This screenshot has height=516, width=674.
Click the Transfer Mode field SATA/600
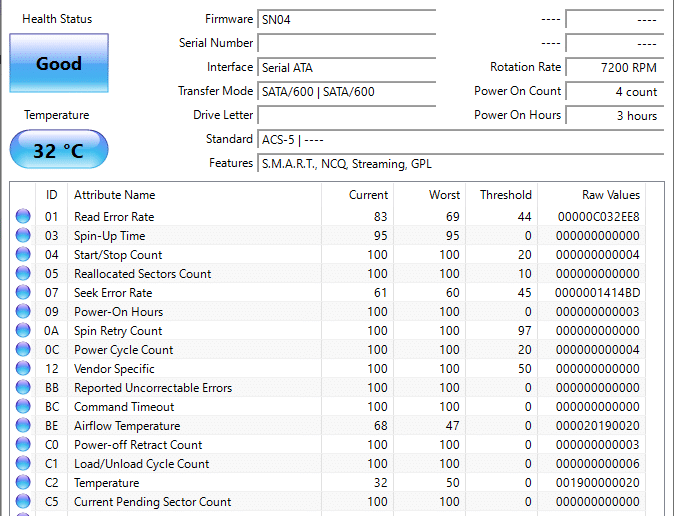coord(346,92)
